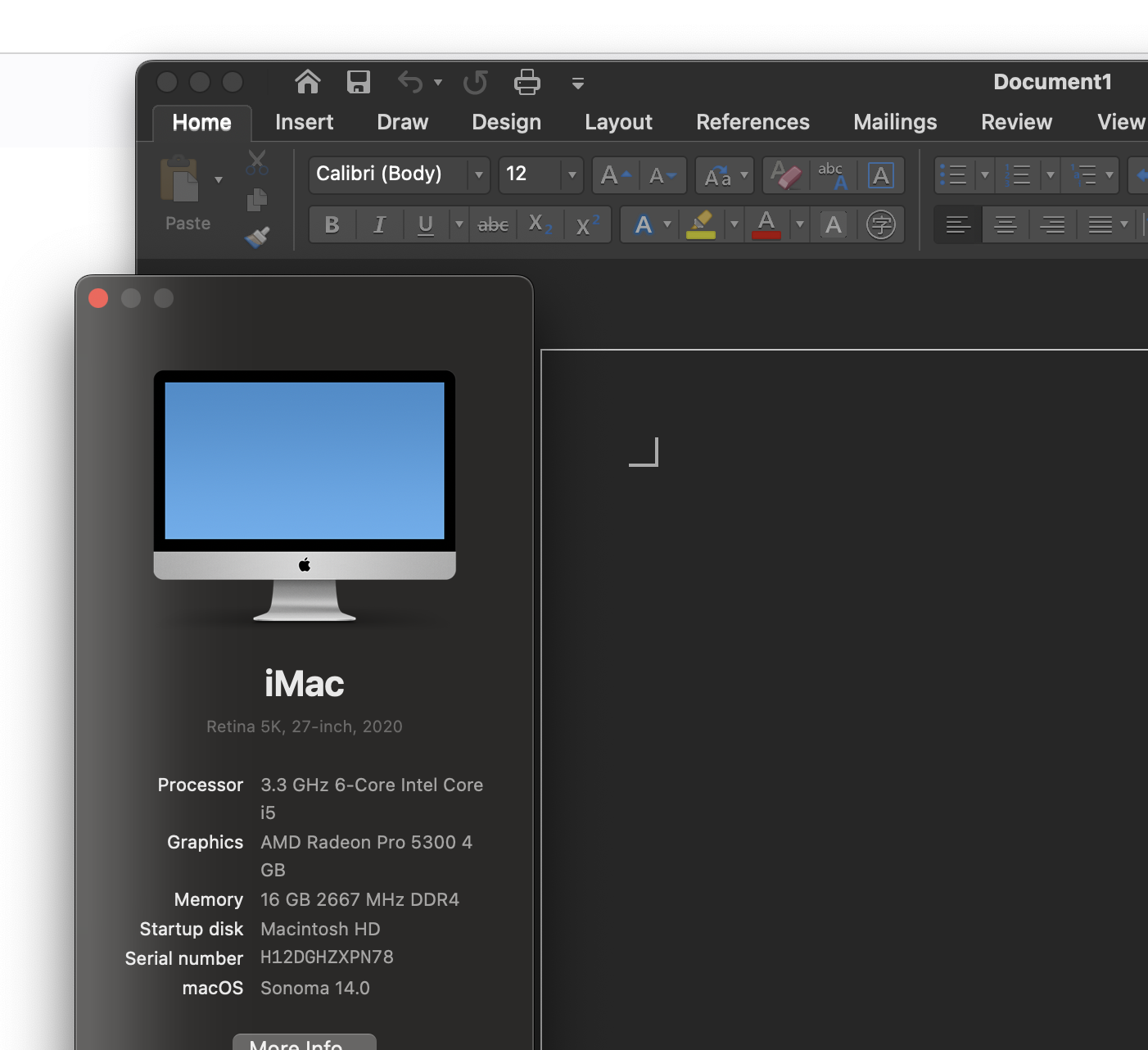Redo the last action in Word
The height and width of the screenshot is (1050, 1148).
(475, 82)
